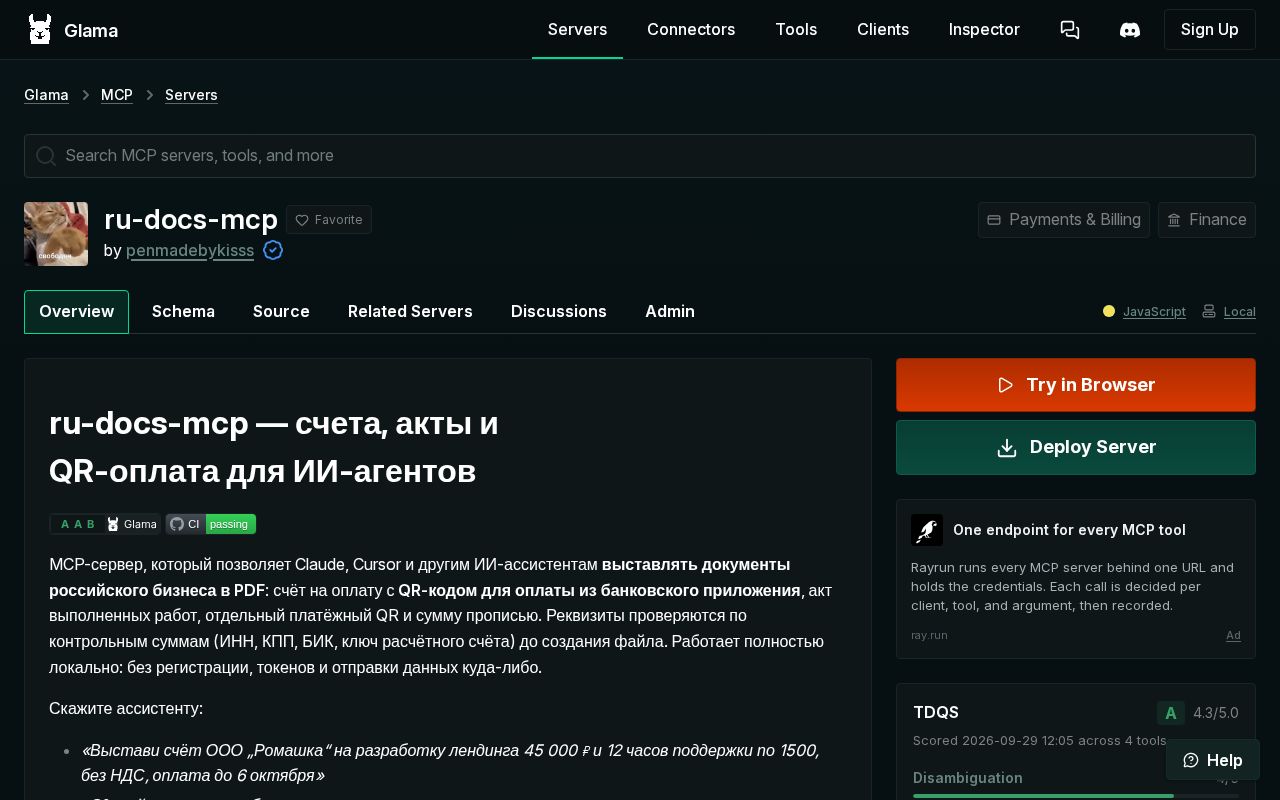Click the Glama llama logo icon
1280x800 pixels.
40,30
